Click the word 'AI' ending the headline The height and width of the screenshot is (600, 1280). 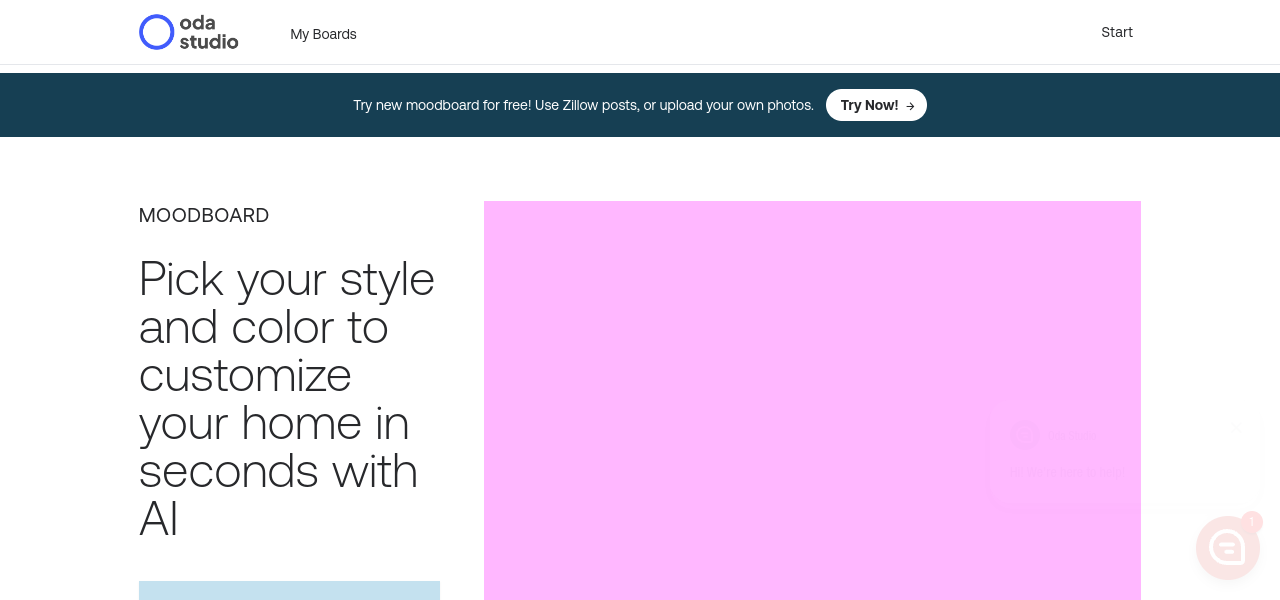[x=159, y=520]
